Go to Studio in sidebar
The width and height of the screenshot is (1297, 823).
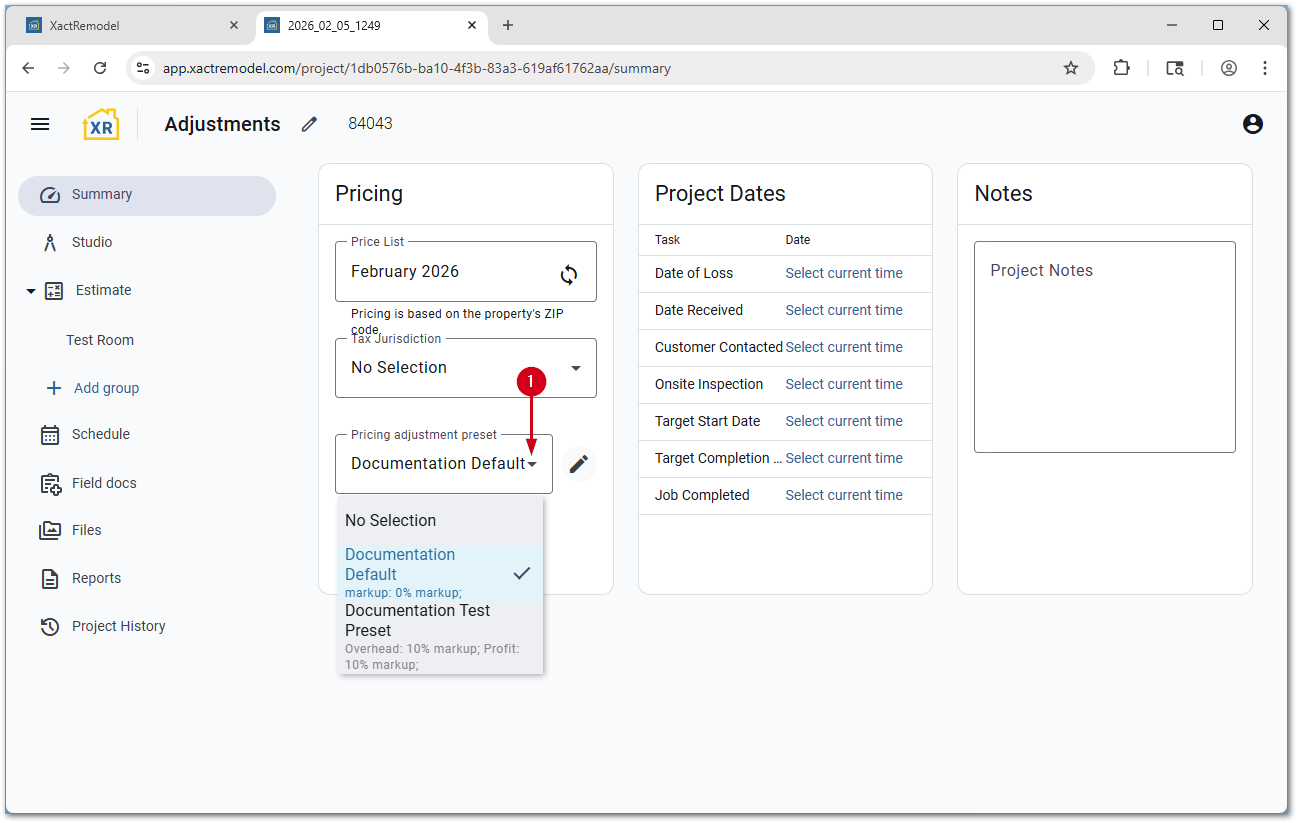(92, 242)
